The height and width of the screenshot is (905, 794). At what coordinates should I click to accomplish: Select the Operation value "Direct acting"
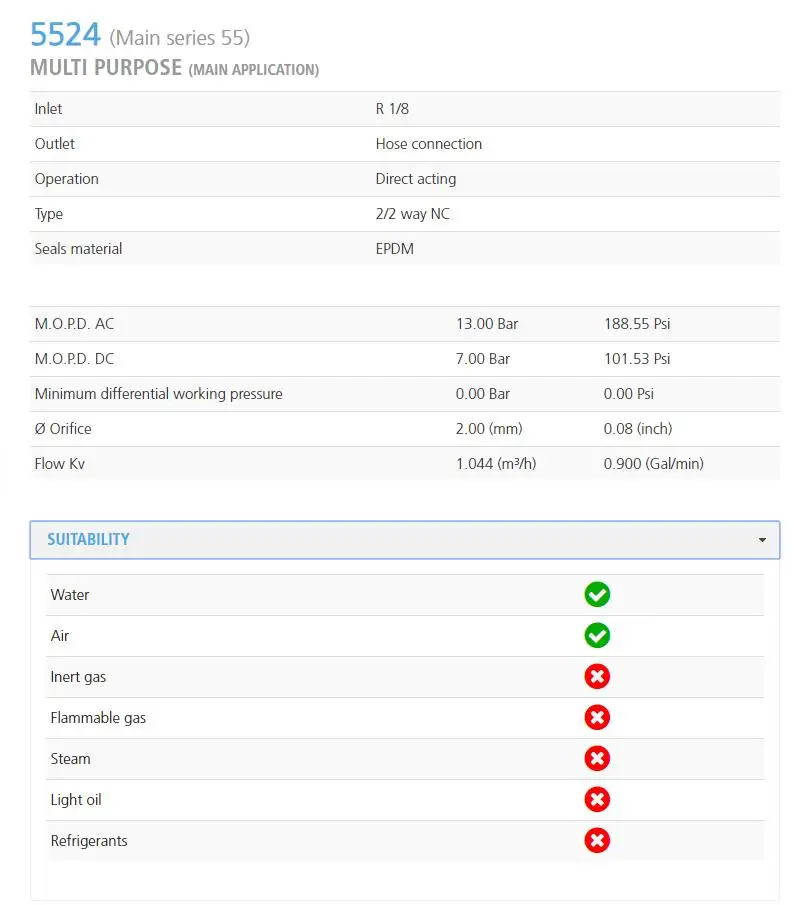pos(416,179)
